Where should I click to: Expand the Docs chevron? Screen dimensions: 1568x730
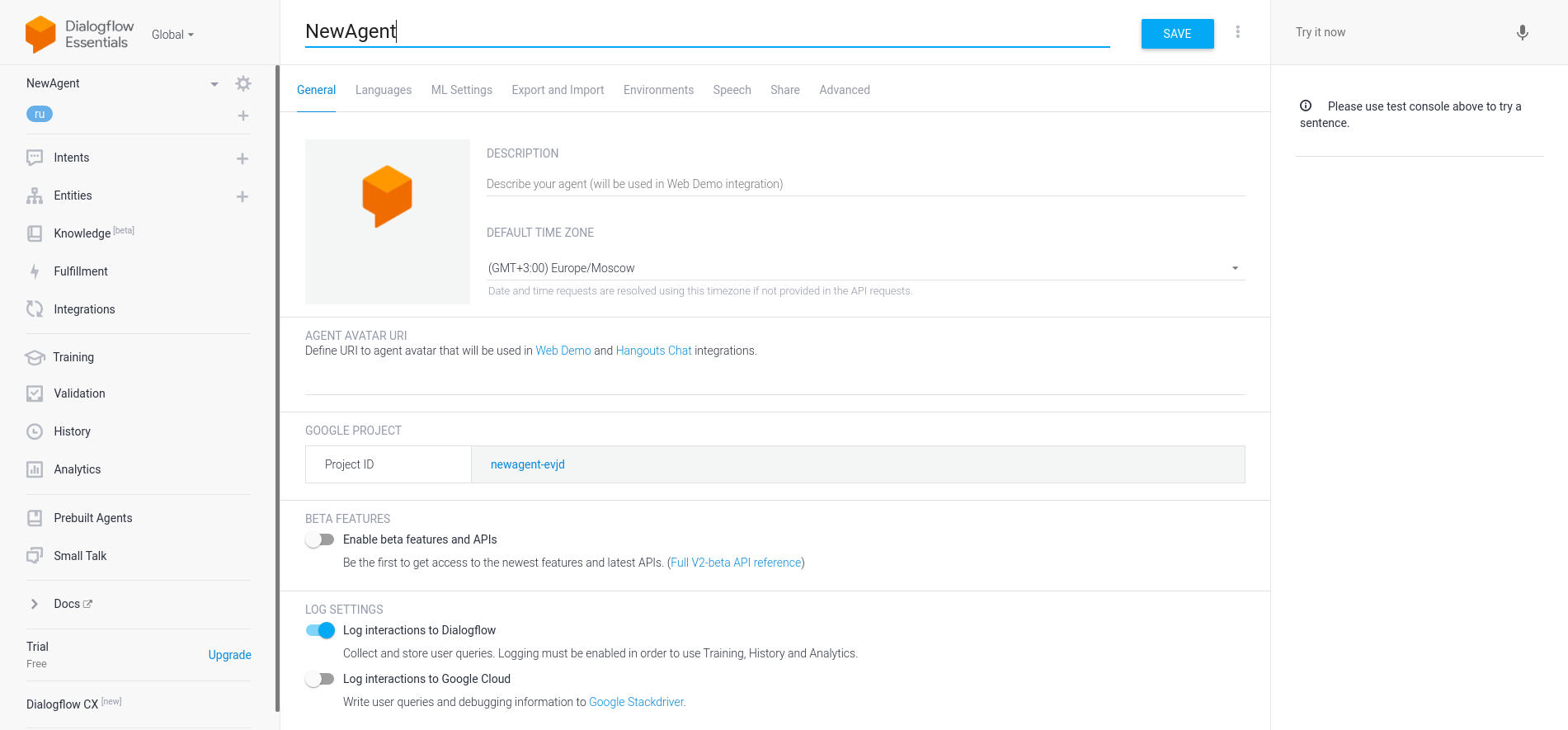point(35,604)
